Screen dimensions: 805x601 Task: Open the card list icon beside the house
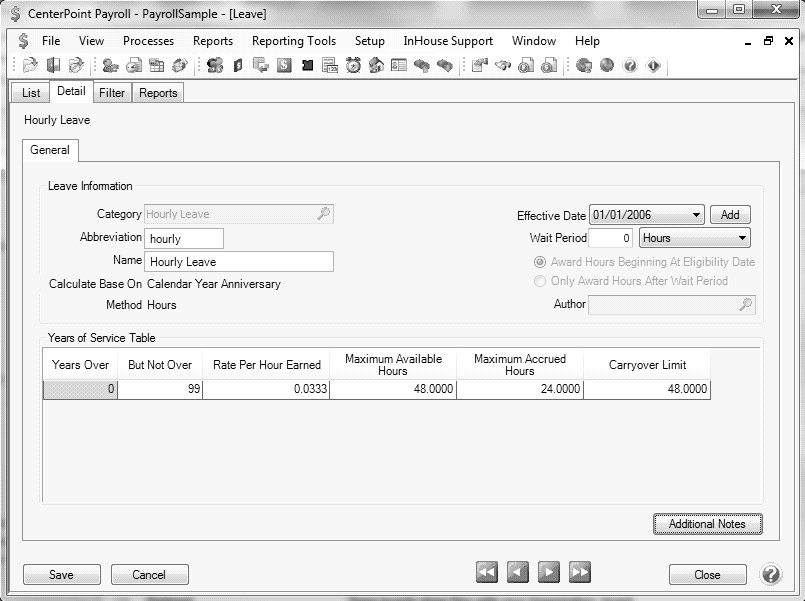click(399, 65)
